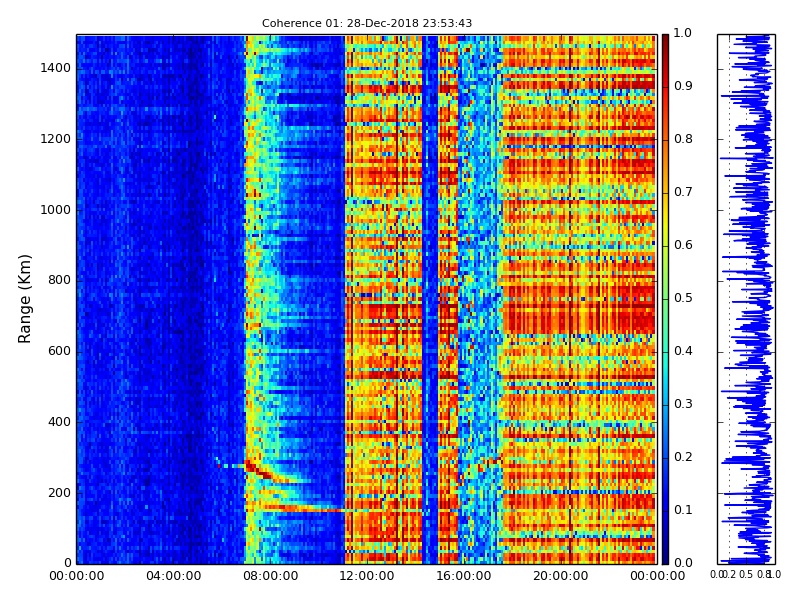Click the 0.8 colorbar tick label
Screen dimensions: 800x600
coord(683,139)
